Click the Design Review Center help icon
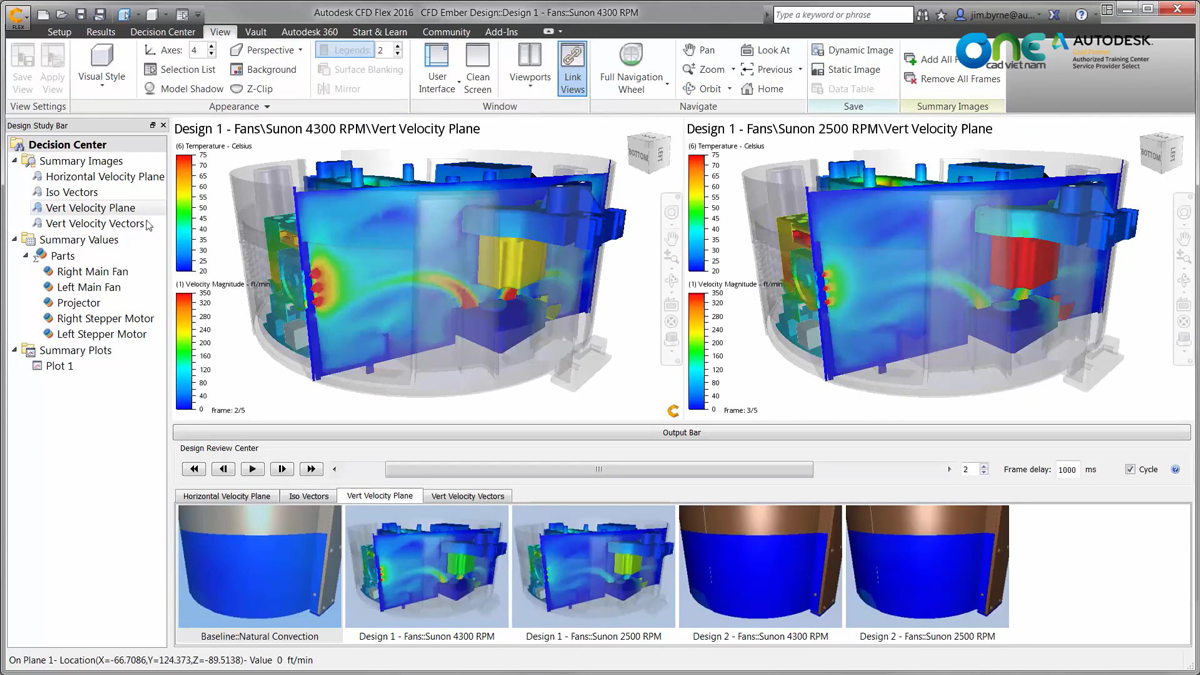This screenshot has width=1200, height=675. point(1175,469)
